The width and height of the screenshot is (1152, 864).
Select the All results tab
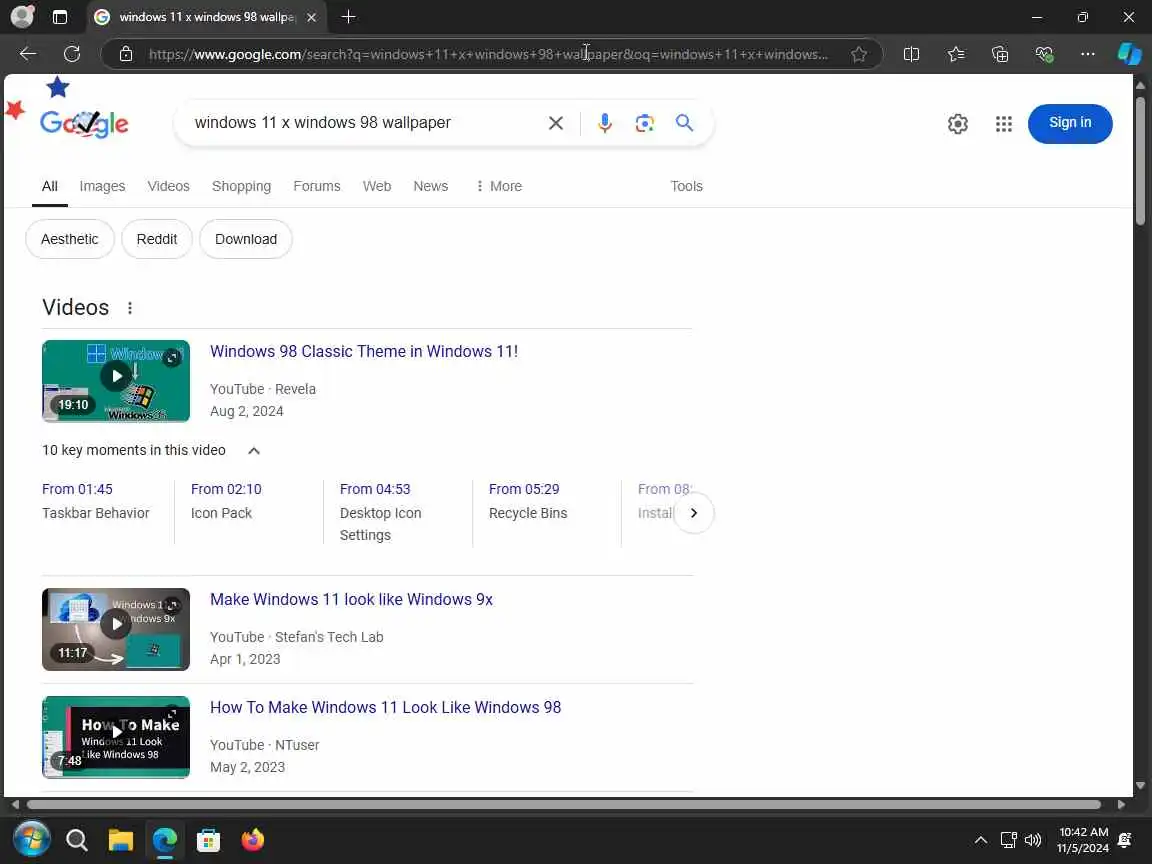coord(50,186)
